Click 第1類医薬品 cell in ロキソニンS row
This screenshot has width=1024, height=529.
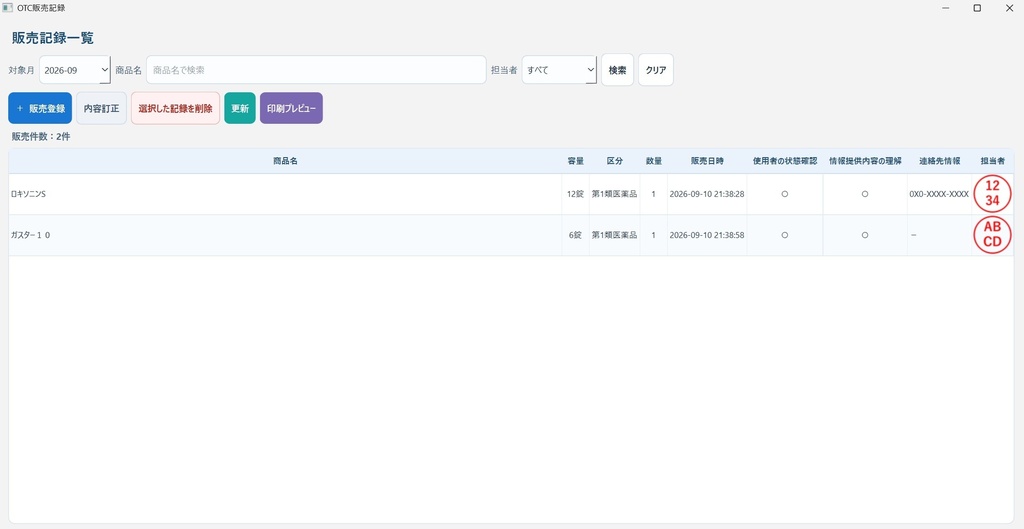[x=615, y=194]
